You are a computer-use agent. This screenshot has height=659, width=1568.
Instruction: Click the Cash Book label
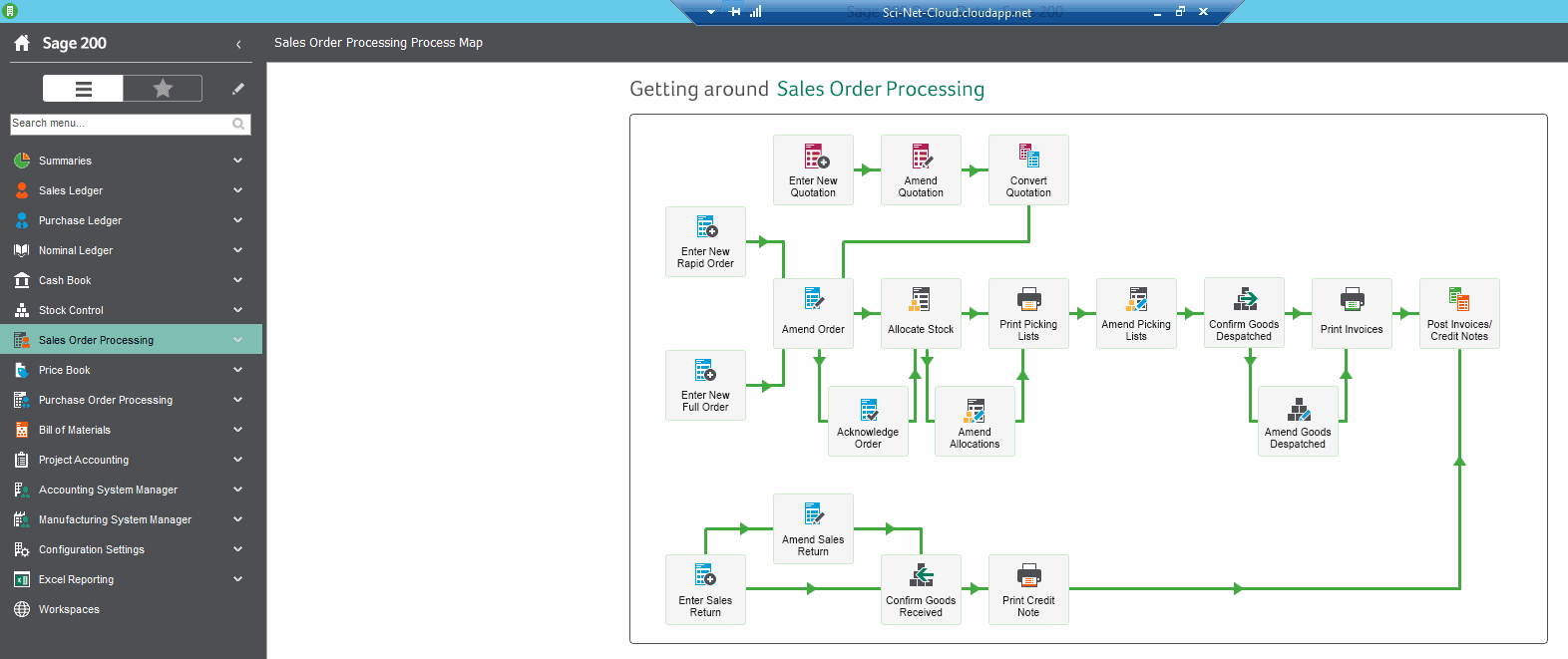coord(65,280)
